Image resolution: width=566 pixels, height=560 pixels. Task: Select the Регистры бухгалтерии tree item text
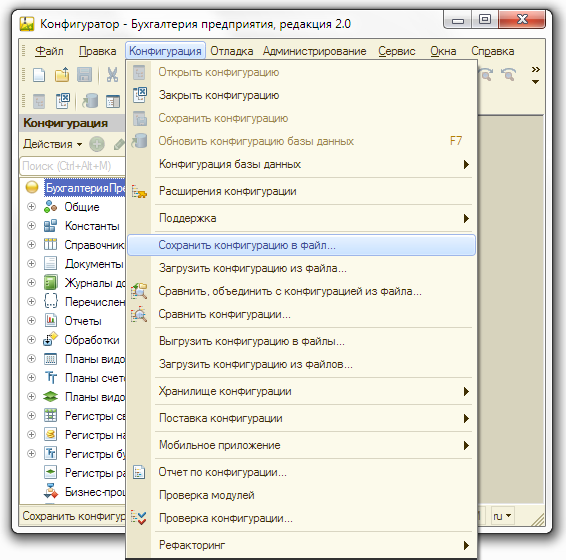[x=95, y=453]
